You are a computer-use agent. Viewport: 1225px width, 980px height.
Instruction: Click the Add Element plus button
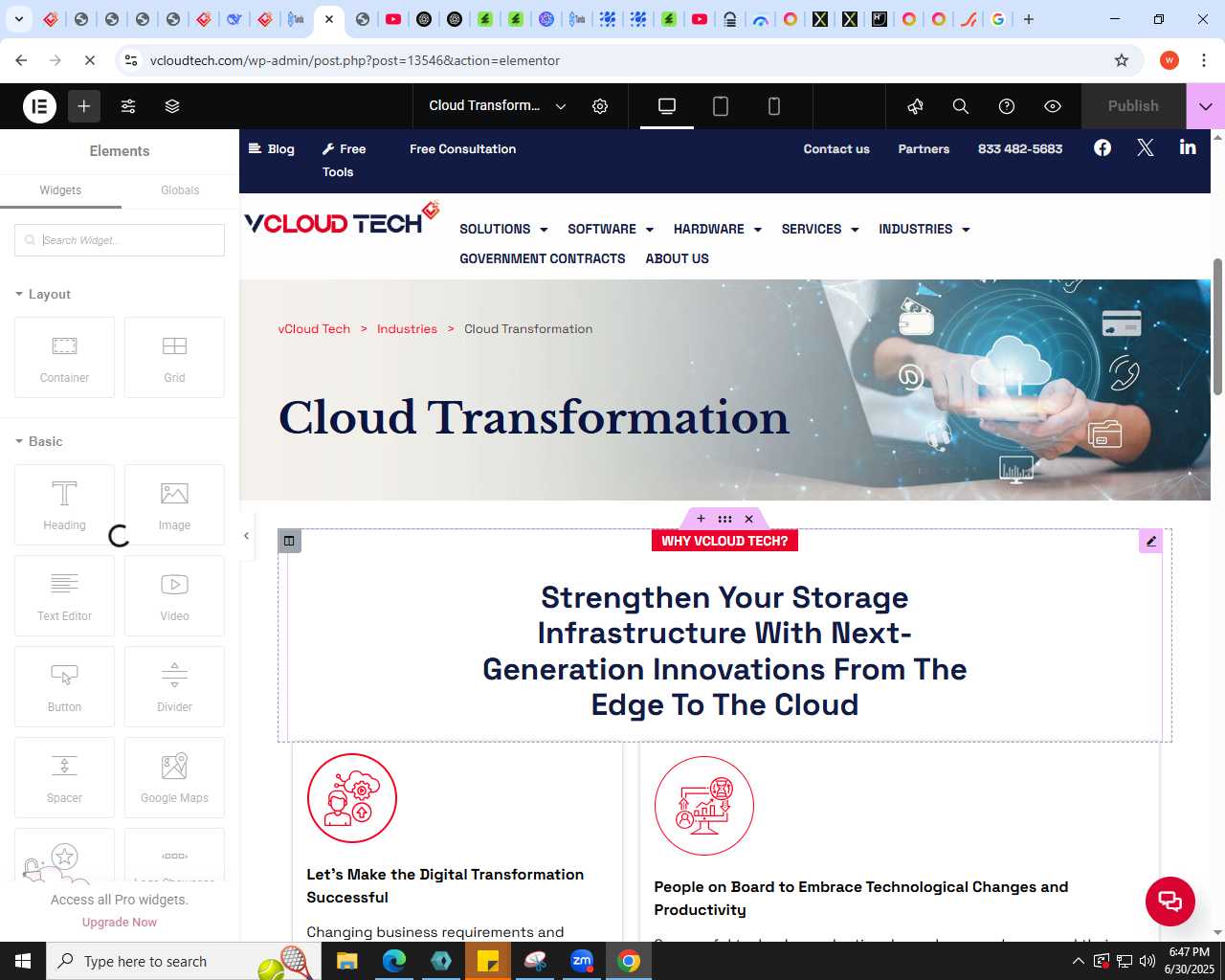[84, 106]
